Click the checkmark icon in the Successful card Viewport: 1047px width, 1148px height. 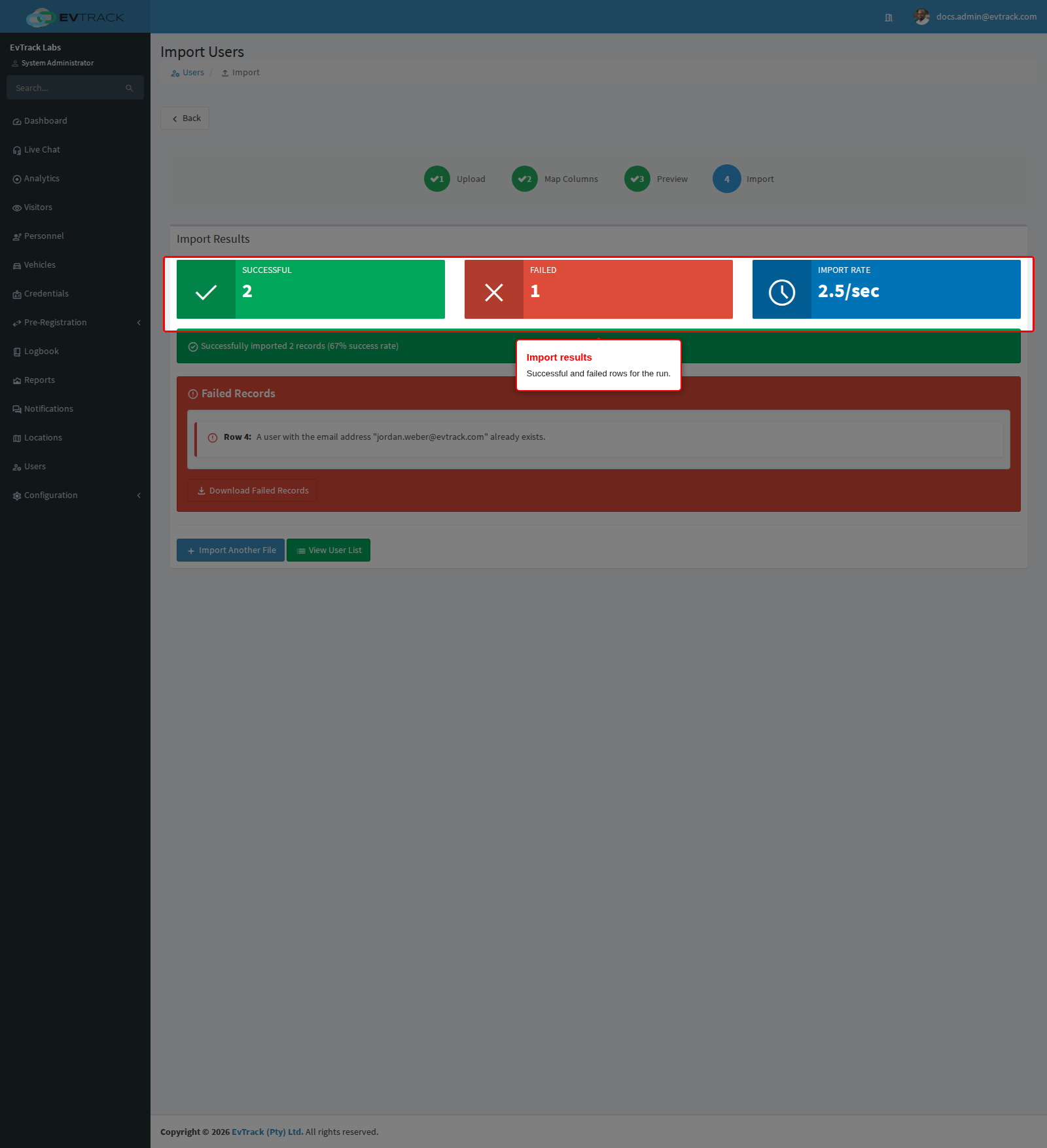[206, 292]
